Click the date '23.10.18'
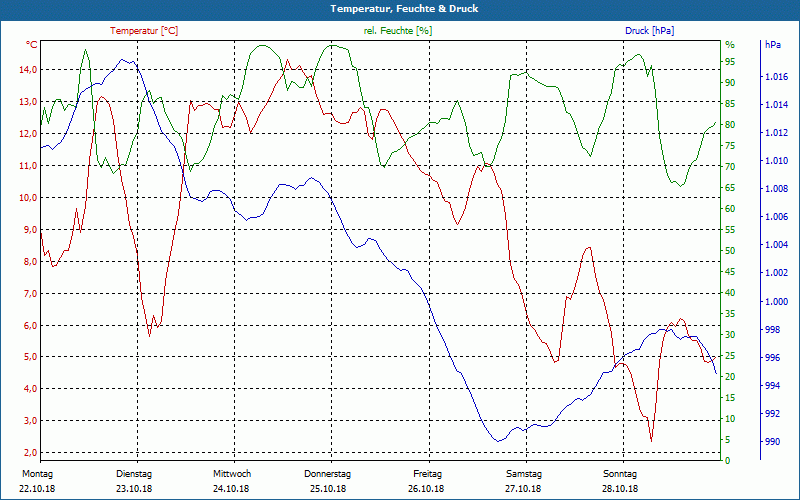The image size is (800, 500). click(134, 489)
